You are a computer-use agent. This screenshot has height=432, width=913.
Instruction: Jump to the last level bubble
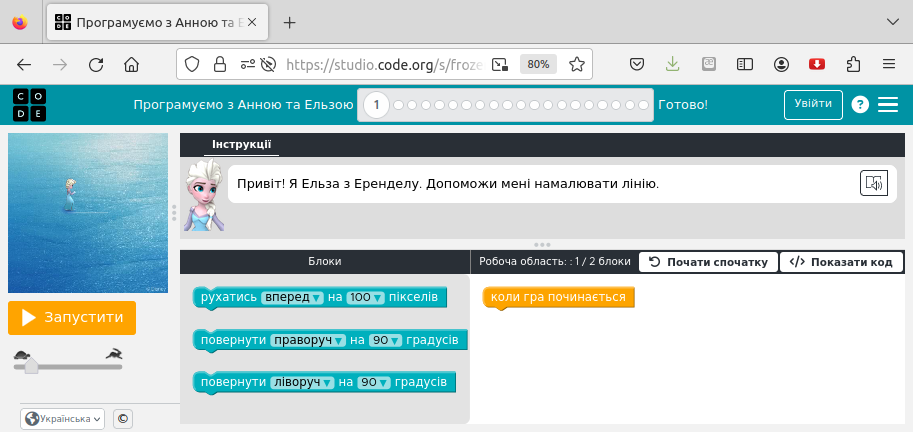click(x=643, y=105)
